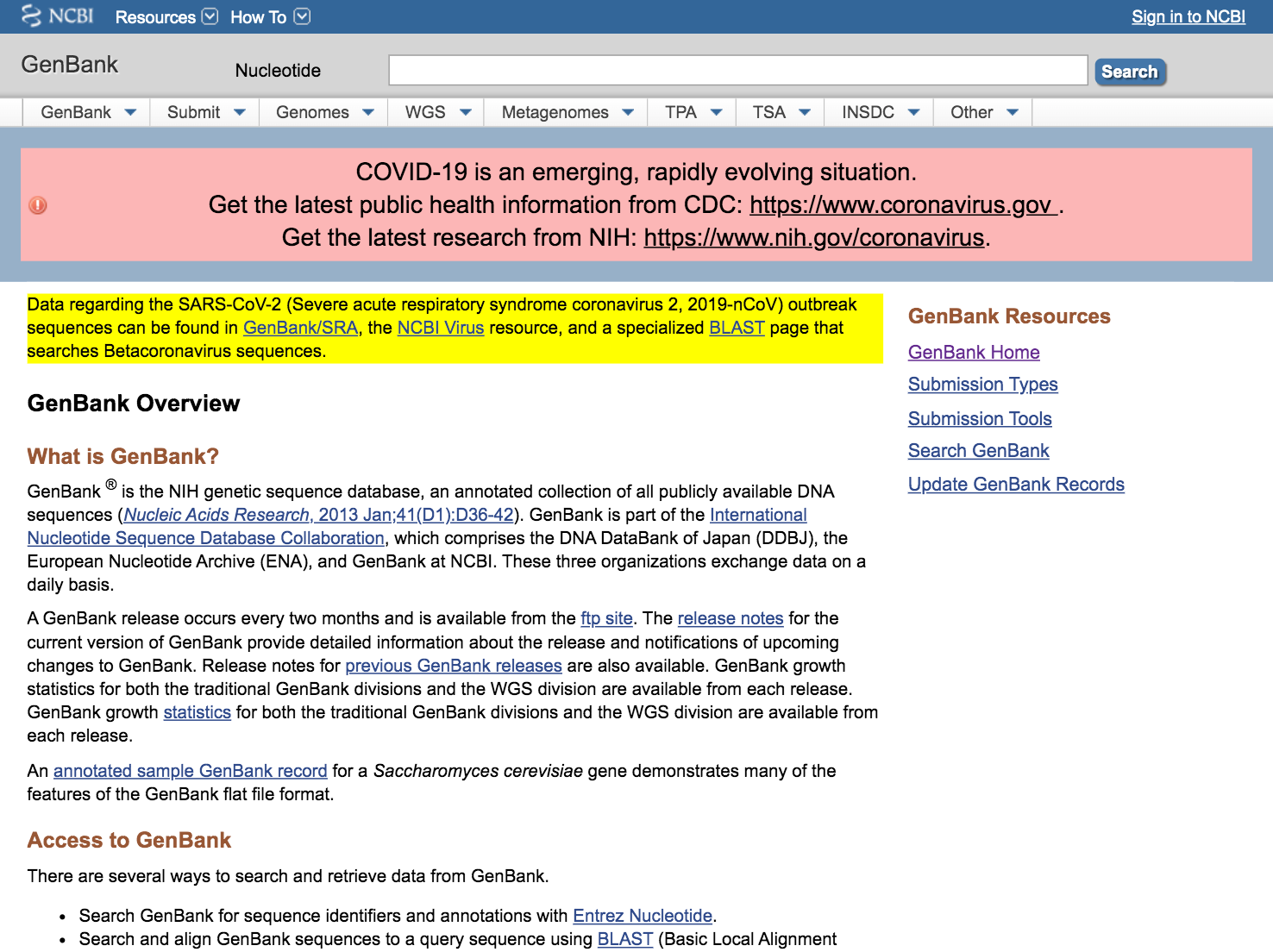Go to Update GenBank Records link
Viewport: 1273px width, 952px height.
coord(1016,485)
